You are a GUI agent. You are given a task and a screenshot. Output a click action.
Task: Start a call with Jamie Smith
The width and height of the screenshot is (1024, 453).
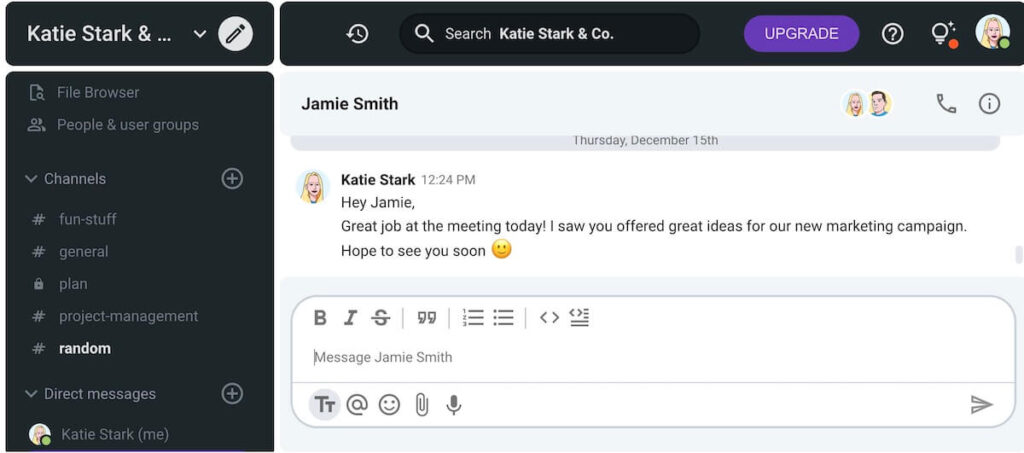(946, 103)
